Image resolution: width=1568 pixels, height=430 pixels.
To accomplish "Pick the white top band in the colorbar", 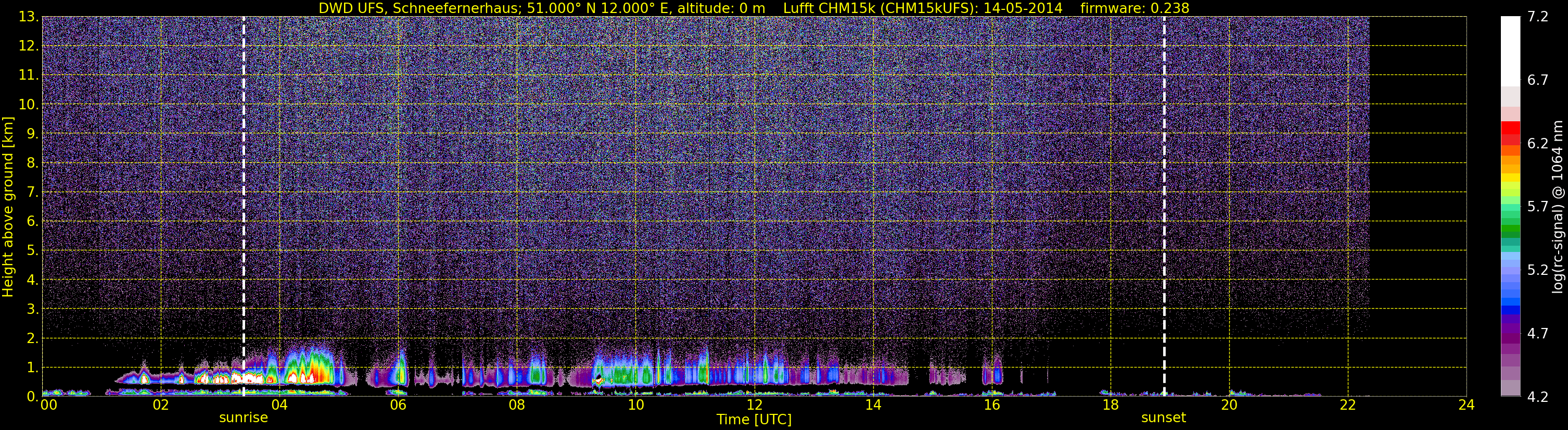I will click(x=1510, y=51).
